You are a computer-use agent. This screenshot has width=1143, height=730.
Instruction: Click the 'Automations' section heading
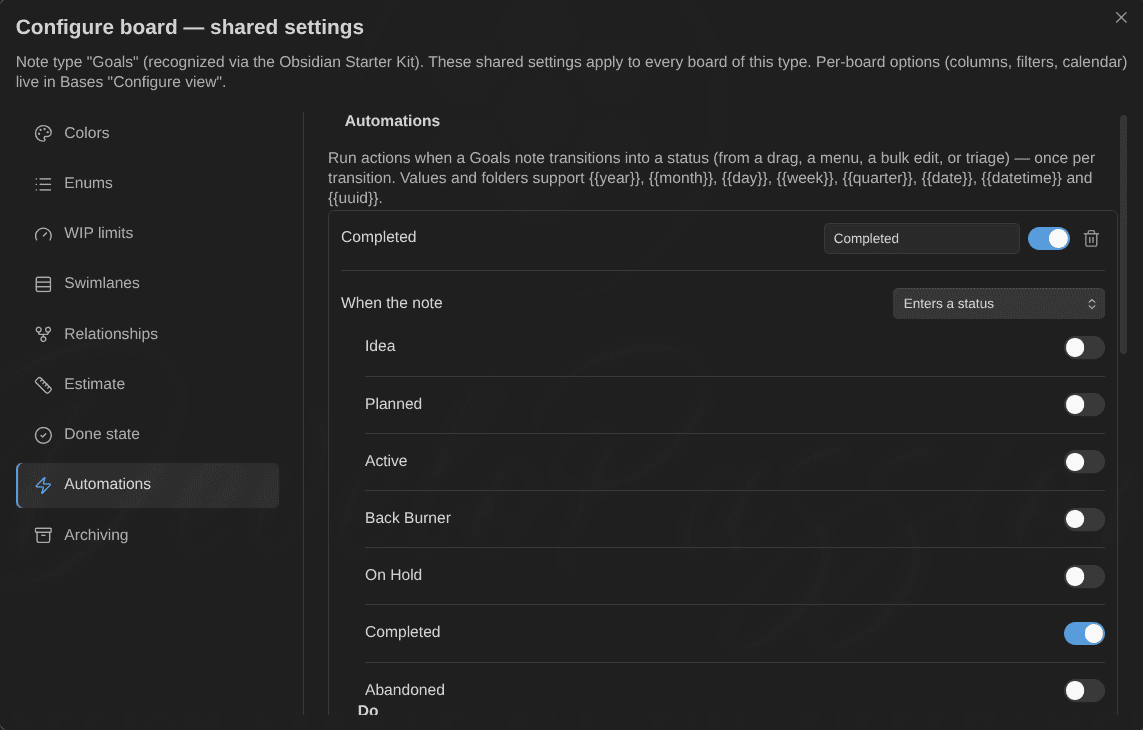[392, 121]
